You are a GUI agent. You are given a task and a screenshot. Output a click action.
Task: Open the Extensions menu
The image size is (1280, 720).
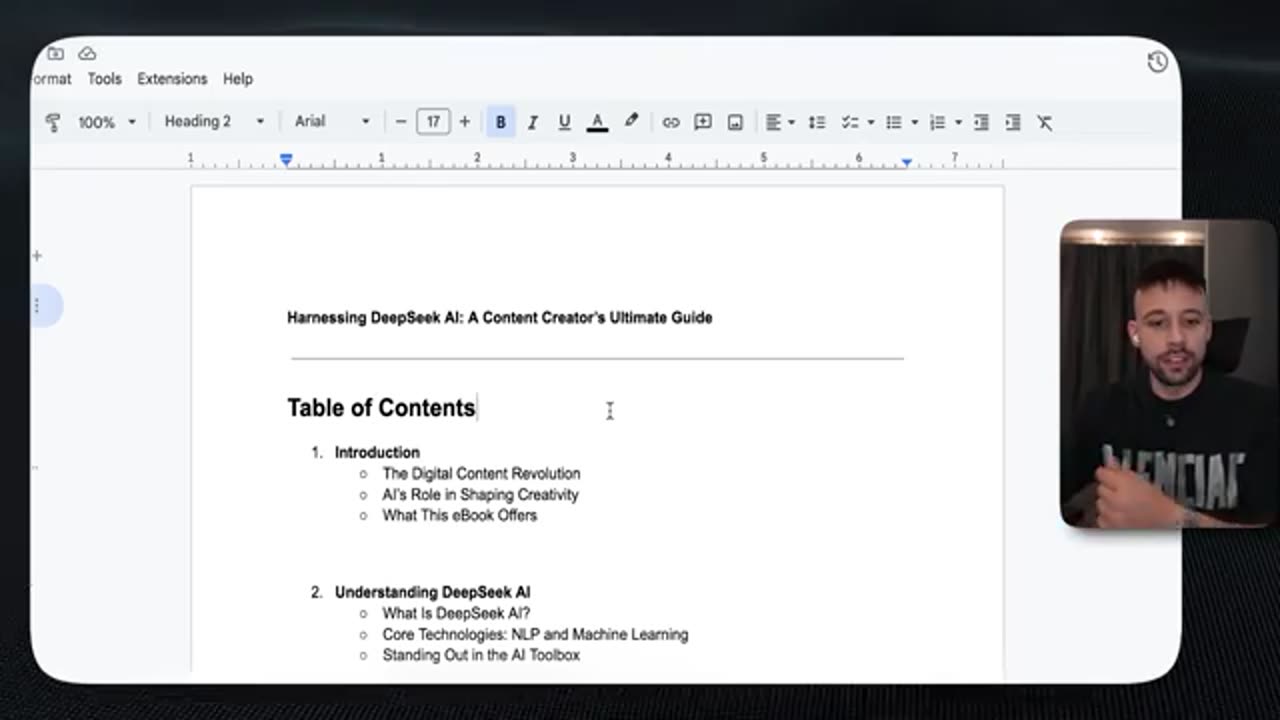pos(172,78)
